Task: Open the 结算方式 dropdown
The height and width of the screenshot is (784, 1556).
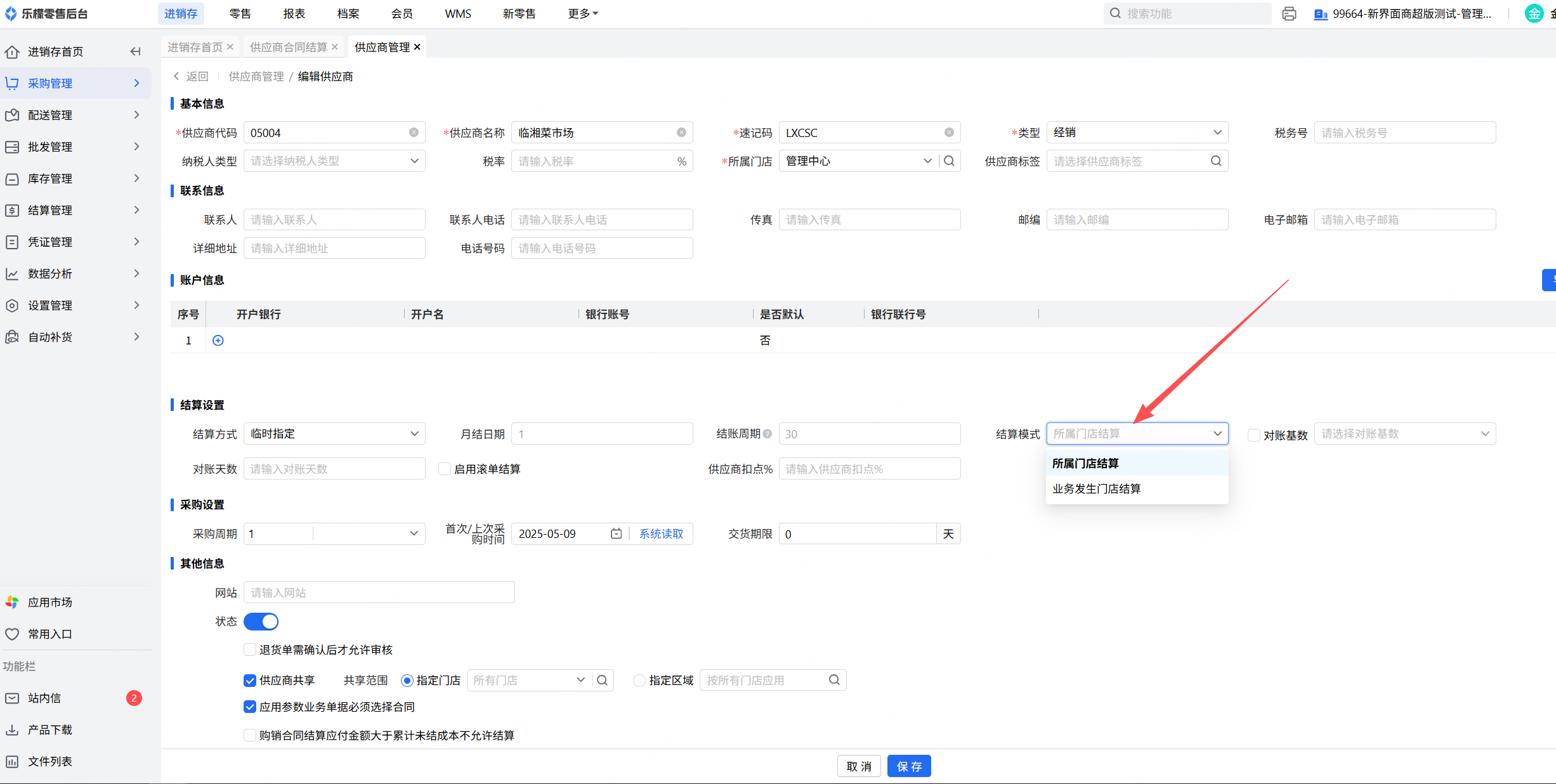Action: point(334,434)
